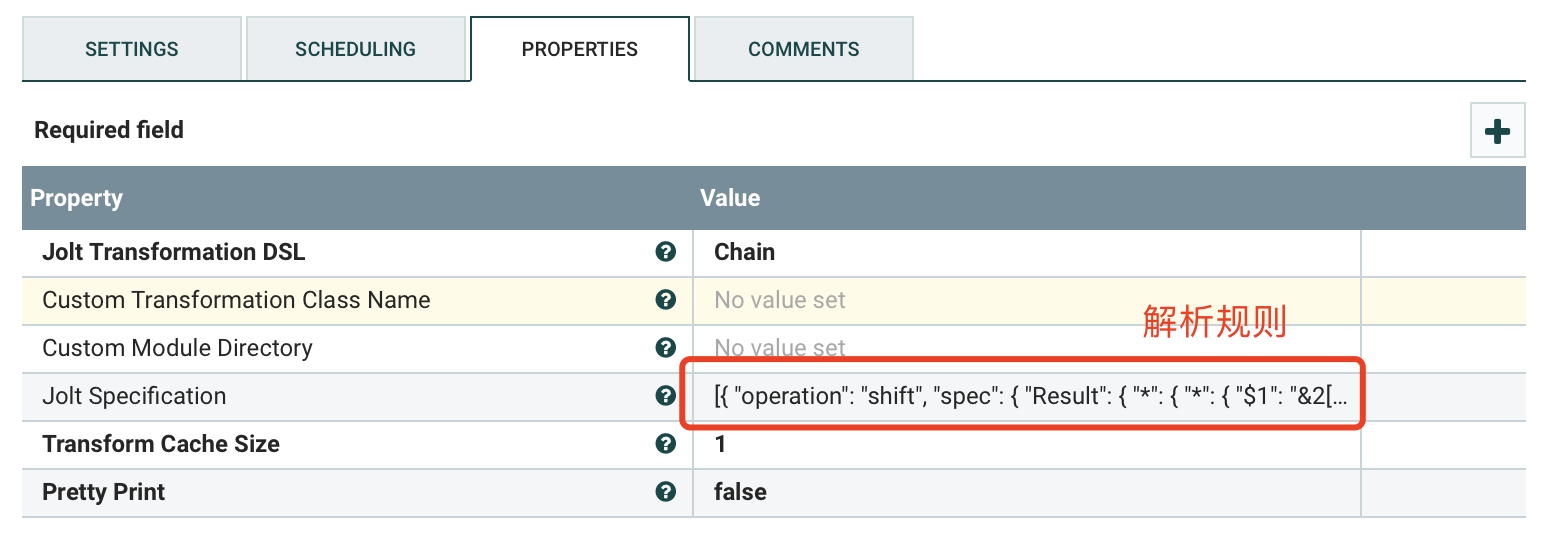Select the Properties tab

point(580,49)
